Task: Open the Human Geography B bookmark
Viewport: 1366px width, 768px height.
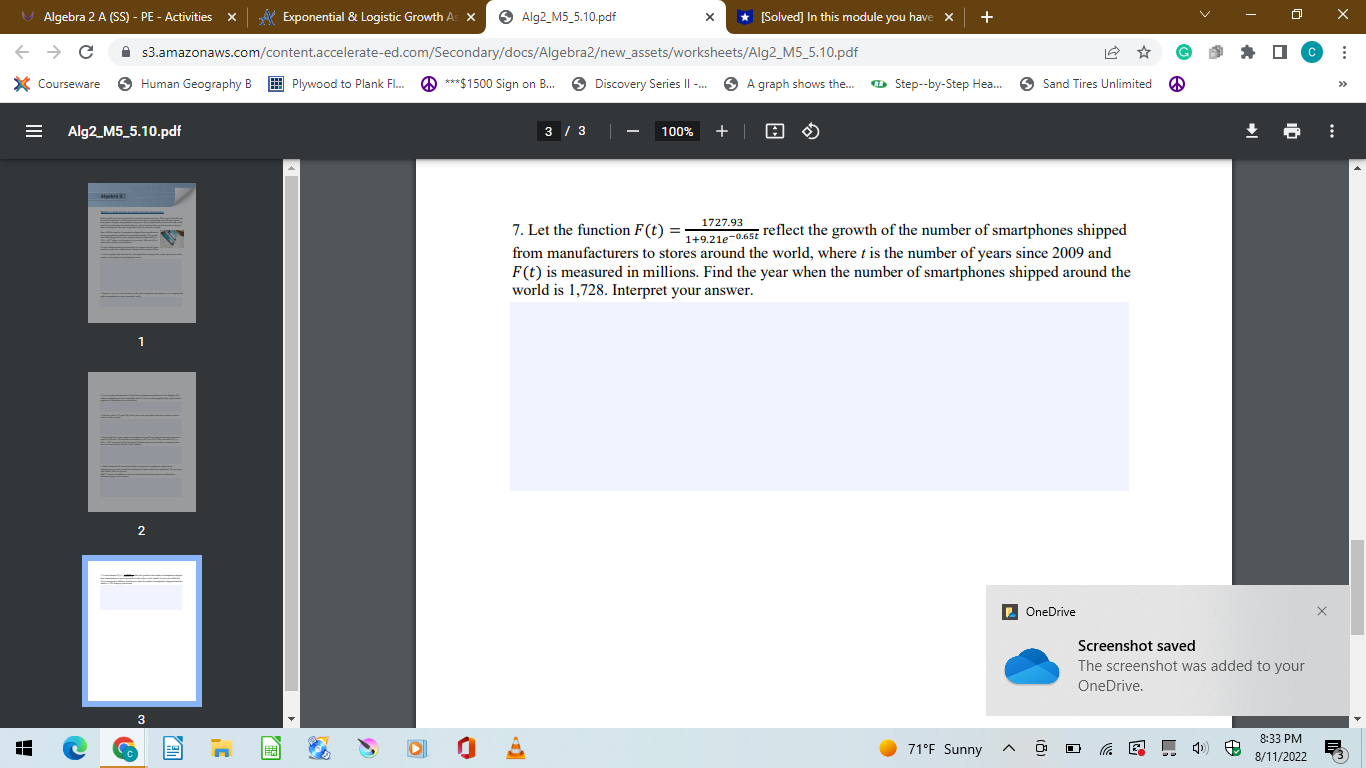Action: [x=185, y=84]
